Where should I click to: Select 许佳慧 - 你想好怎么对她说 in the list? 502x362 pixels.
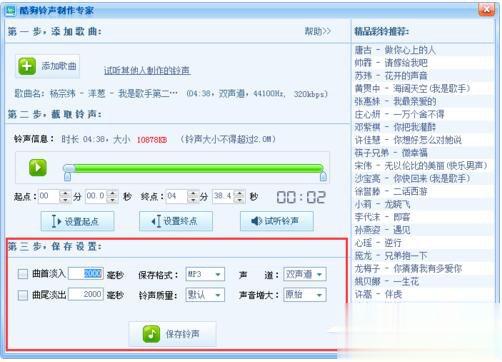pos(408,140)
